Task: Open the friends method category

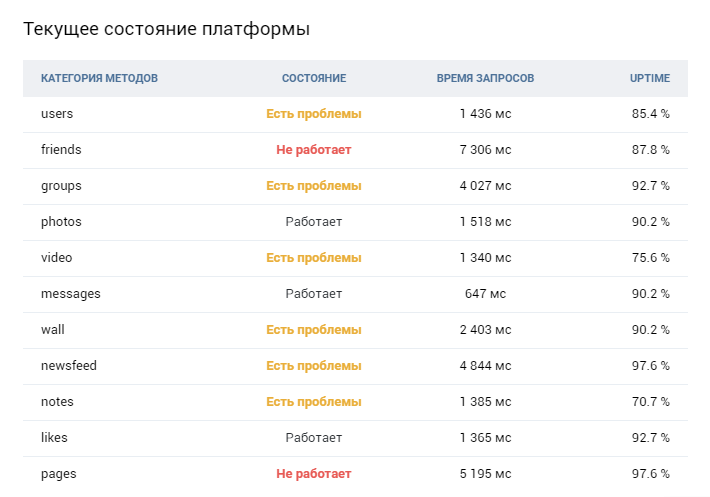Action: [61, 150]
